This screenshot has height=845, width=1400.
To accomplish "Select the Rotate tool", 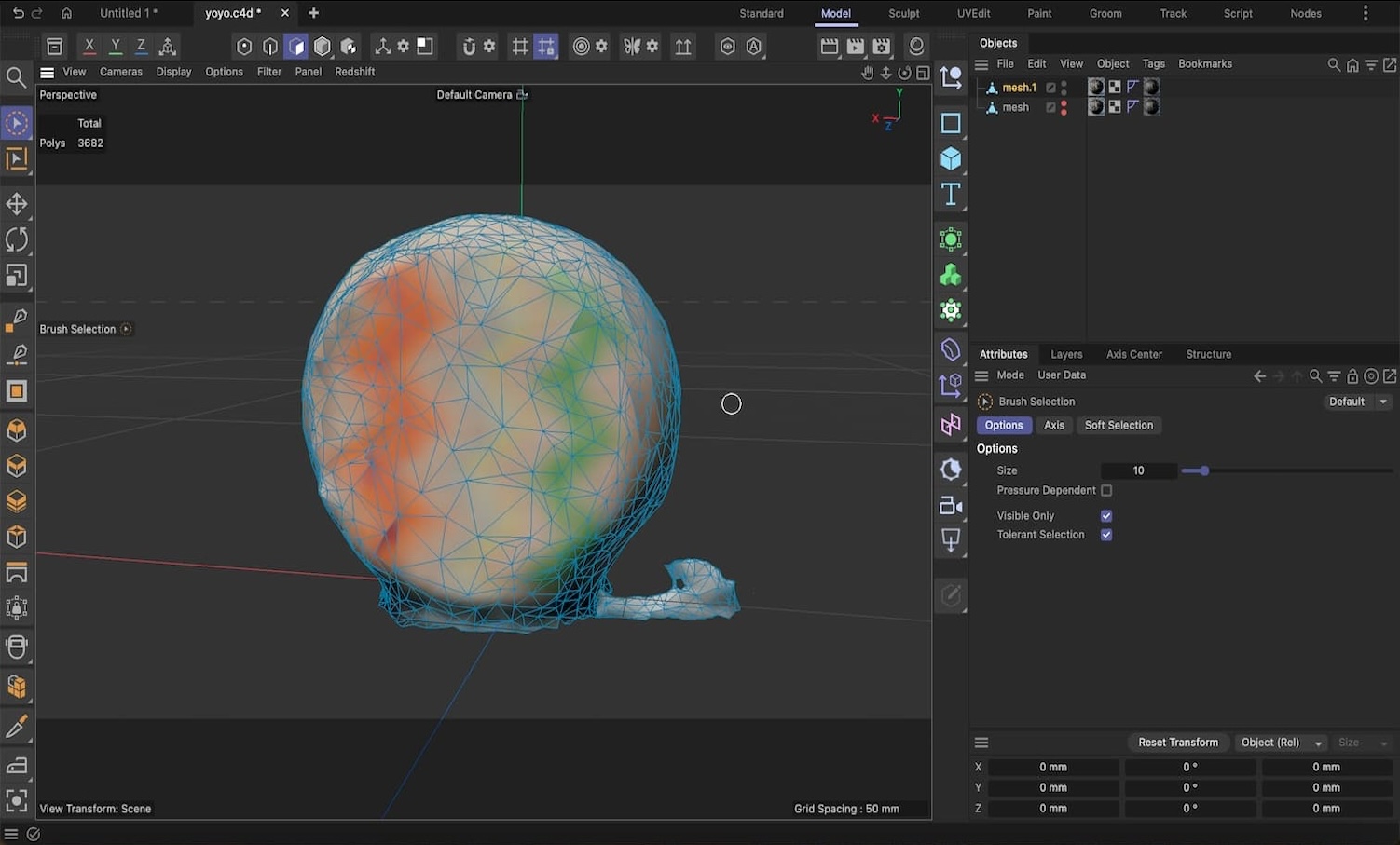I will click(17, 239).
